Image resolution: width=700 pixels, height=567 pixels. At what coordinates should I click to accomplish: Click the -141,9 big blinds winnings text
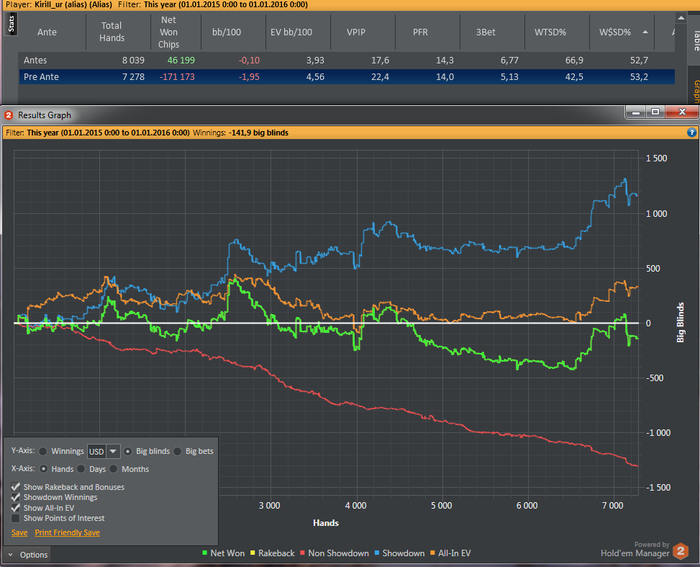(258, 133)
